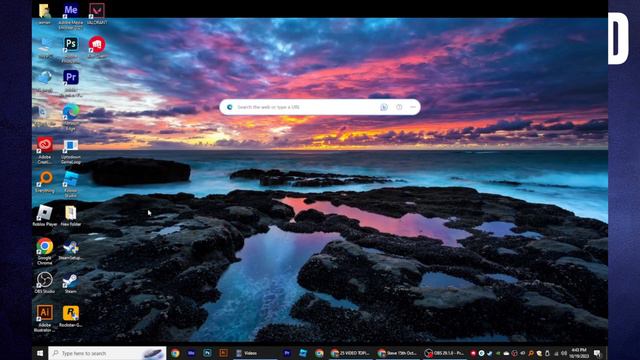Select the SteamSetup installer on the desktop

pos(71,249)
